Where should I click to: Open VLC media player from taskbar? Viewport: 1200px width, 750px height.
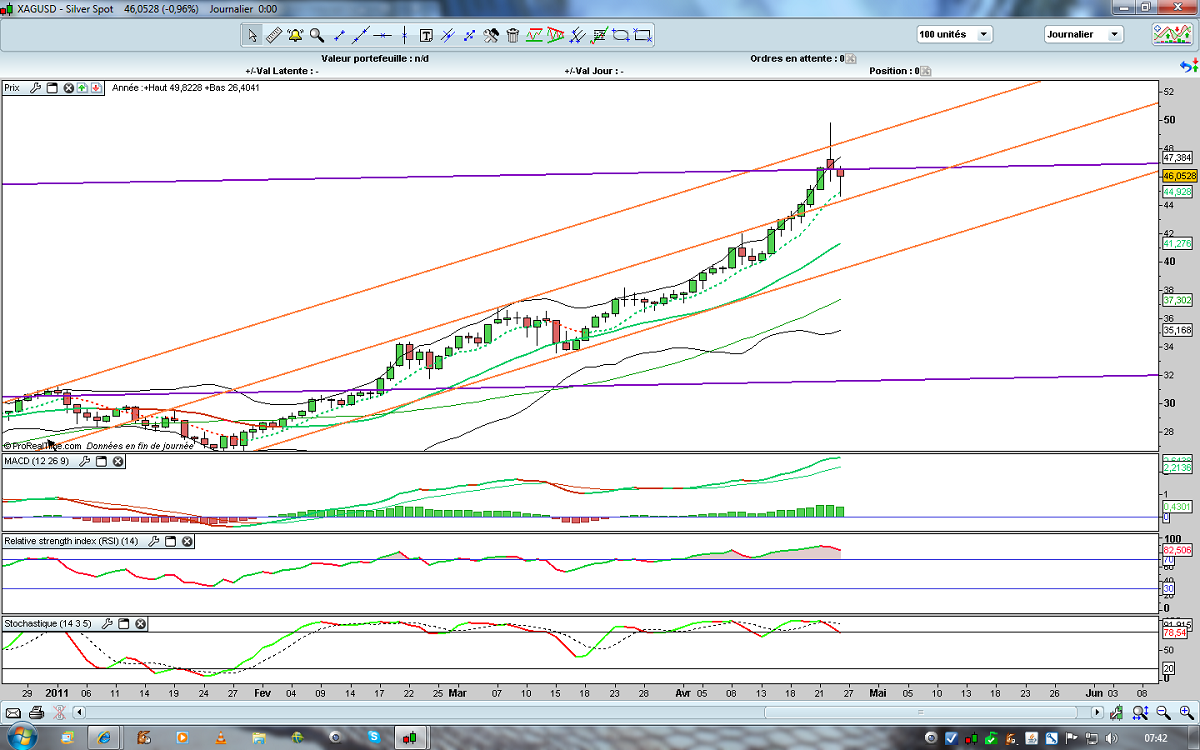pyautogui.click(x=220, y=738)
